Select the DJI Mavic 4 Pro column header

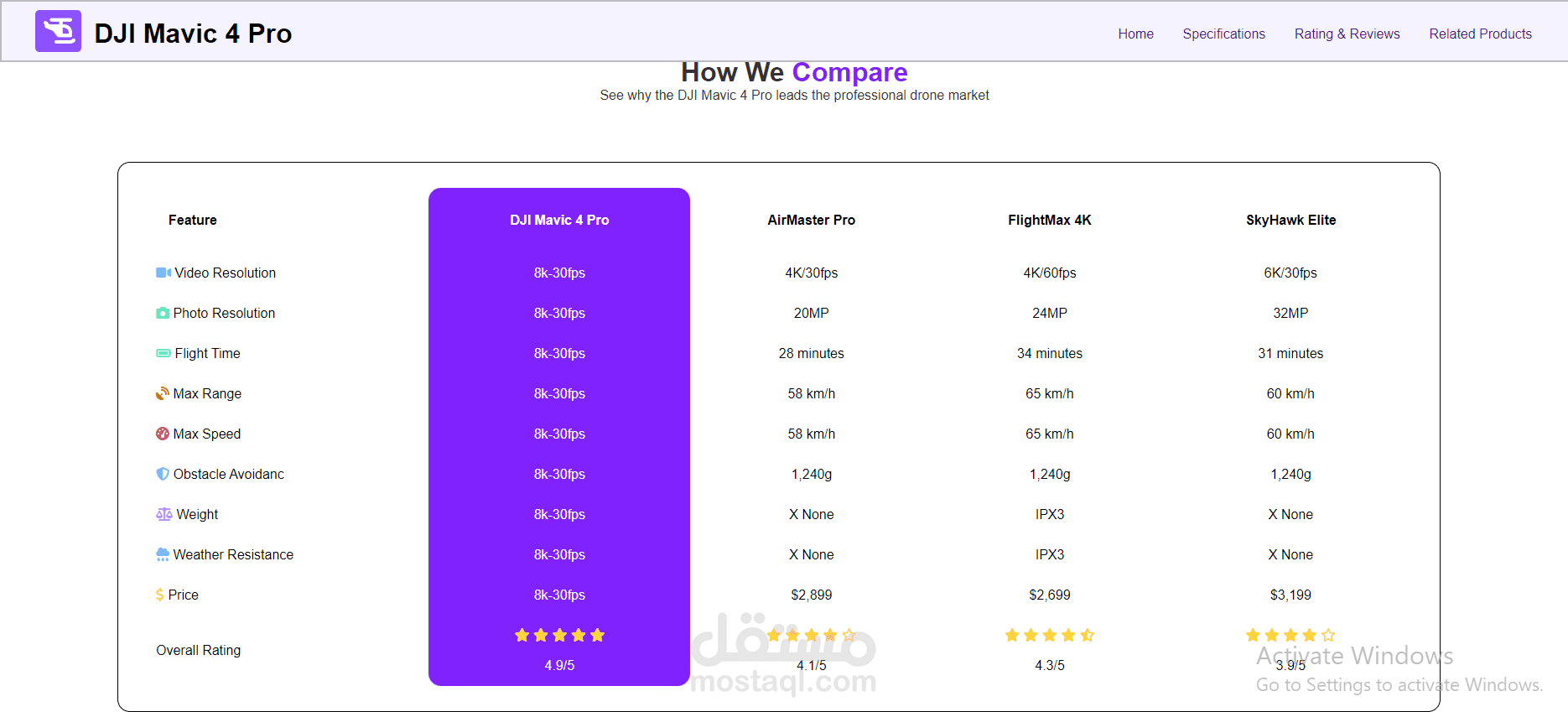pos(559,220)
